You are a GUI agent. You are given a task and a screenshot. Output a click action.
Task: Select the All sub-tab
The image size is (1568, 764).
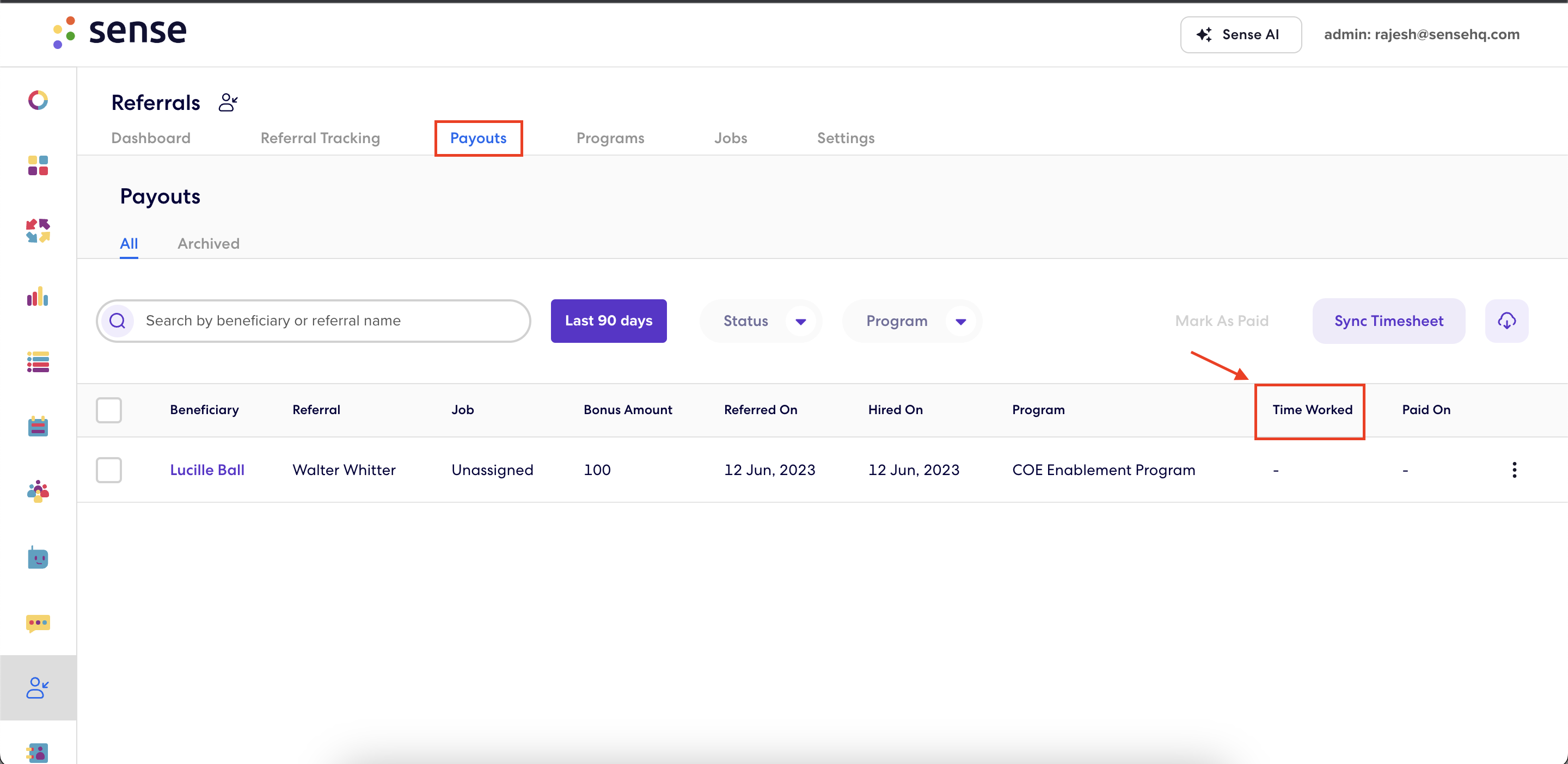pos(129,243)
